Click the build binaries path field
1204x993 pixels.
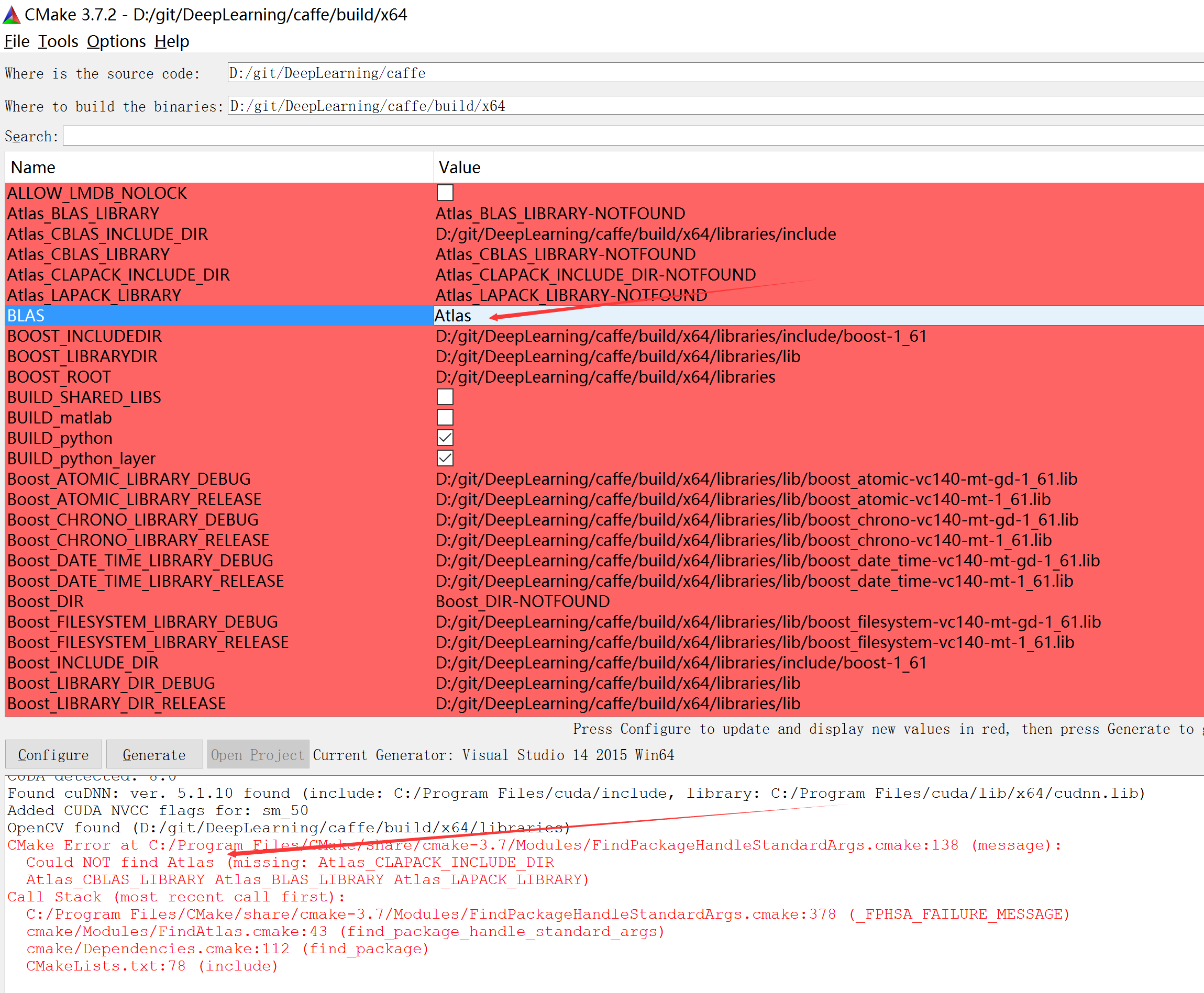coord(715,105)
